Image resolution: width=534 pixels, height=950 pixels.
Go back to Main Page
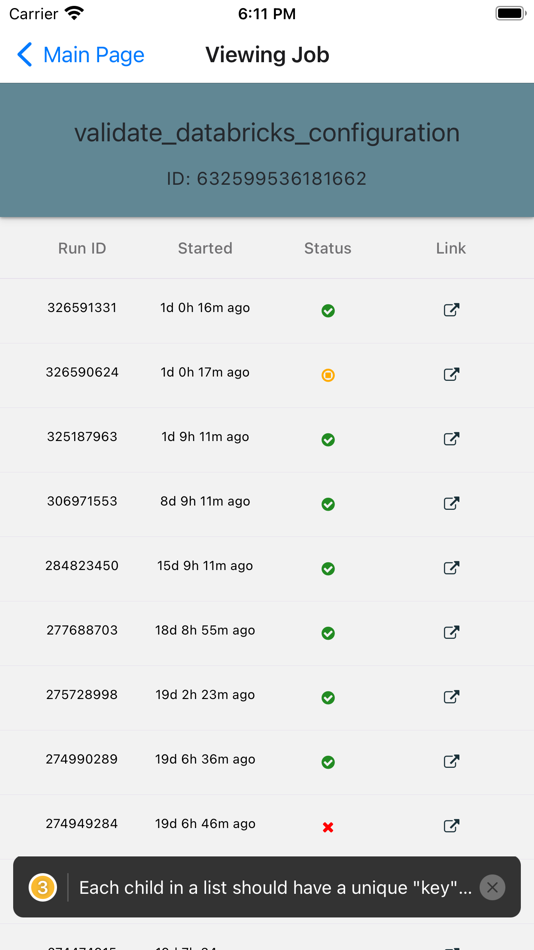coord(81,55)
